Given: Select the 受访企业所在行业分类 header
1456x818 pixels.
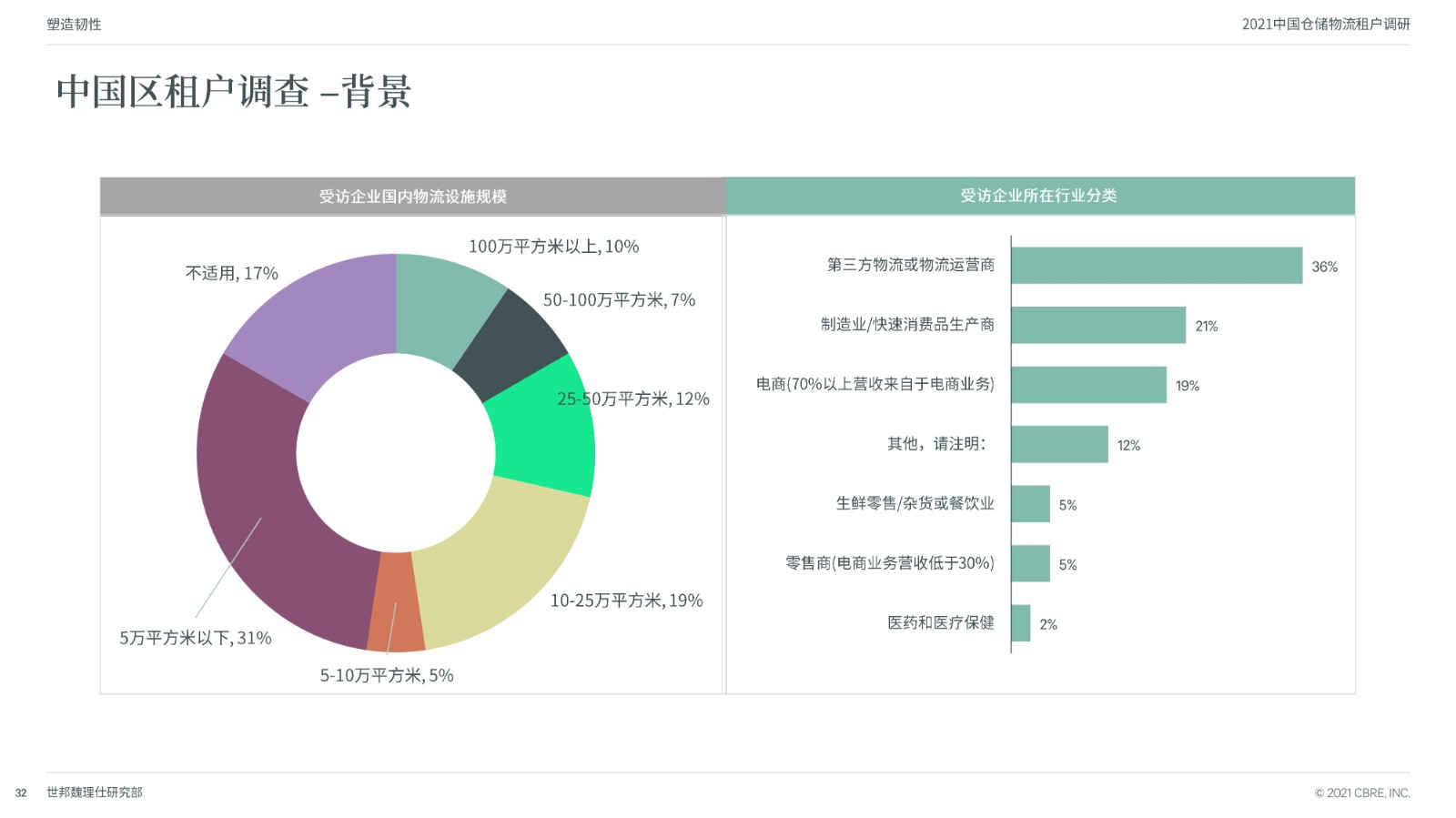Looking at the screenshot, I should (x=1039, y=196).
